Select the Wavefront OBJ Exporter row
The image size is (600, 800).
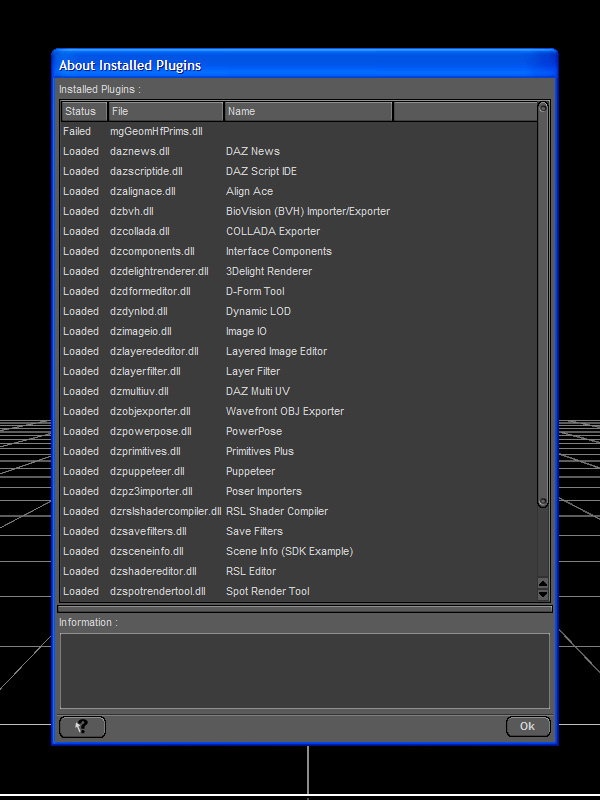299,411
